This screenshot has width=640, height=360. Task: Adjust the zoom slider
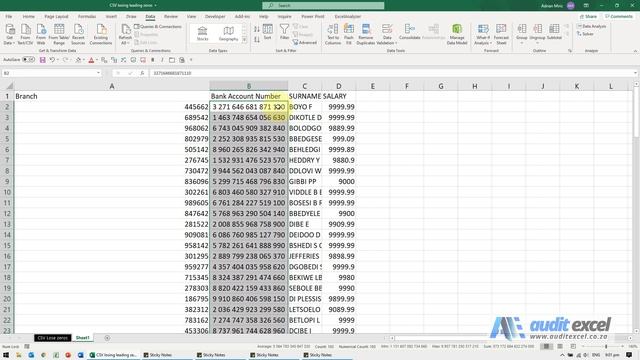[x=606, y=347]
